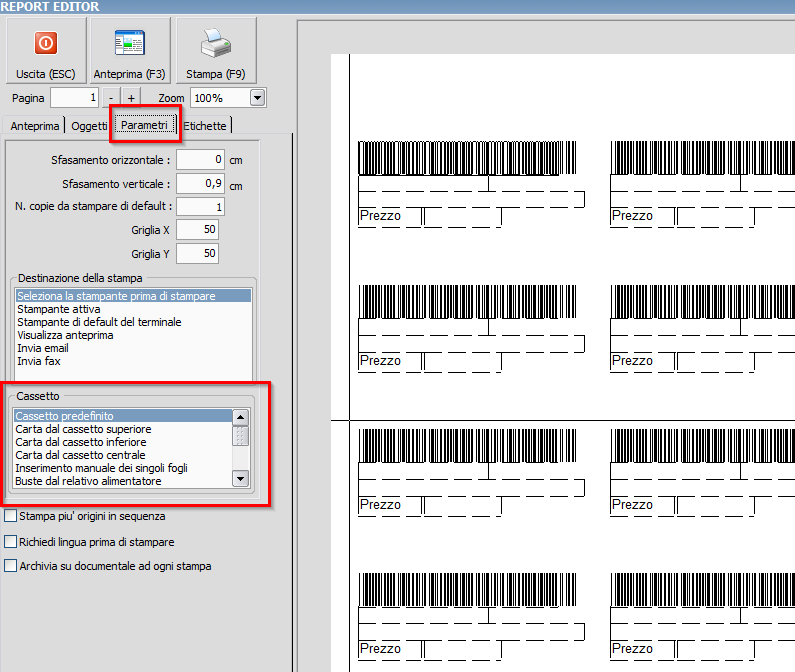Viewport: 795px width, 672px height.
Task: Click the Griglia X value field
Action: click(197, 230)
